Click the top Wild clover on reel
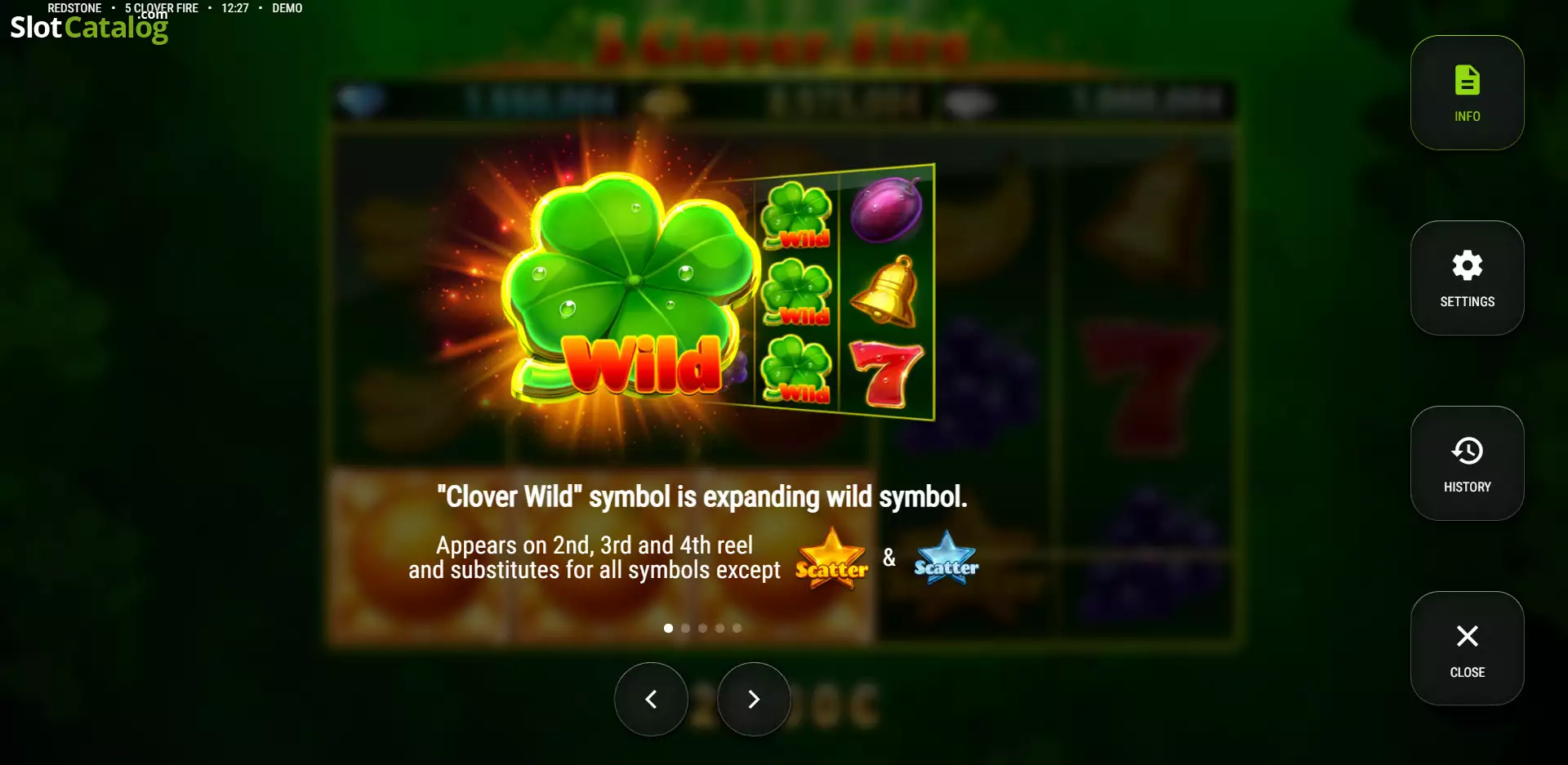This screenshot has width=1568, height=765. [x=797, y=216]
